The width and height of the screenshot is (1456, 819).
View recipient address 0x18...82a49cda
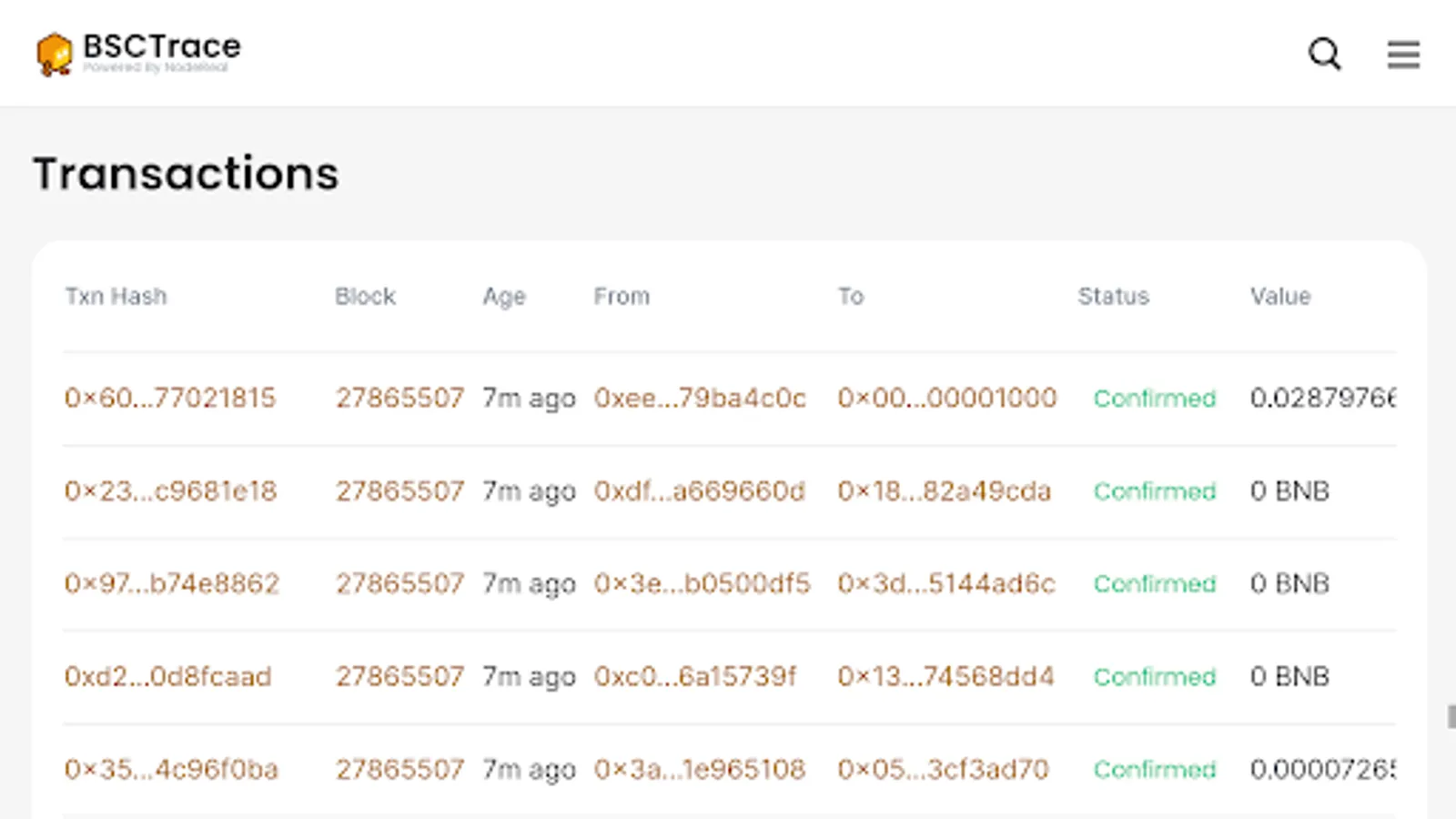tap(945, 491)
